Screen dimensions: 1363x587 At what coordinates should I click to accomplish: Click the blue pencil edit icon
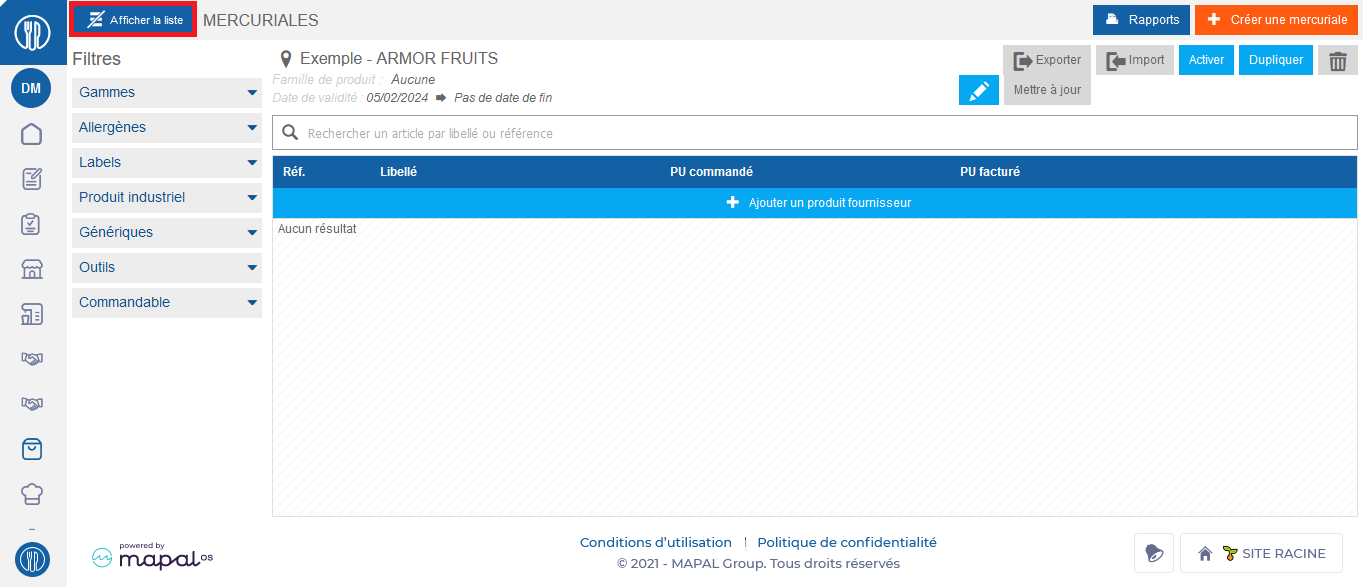click(978, 89)
